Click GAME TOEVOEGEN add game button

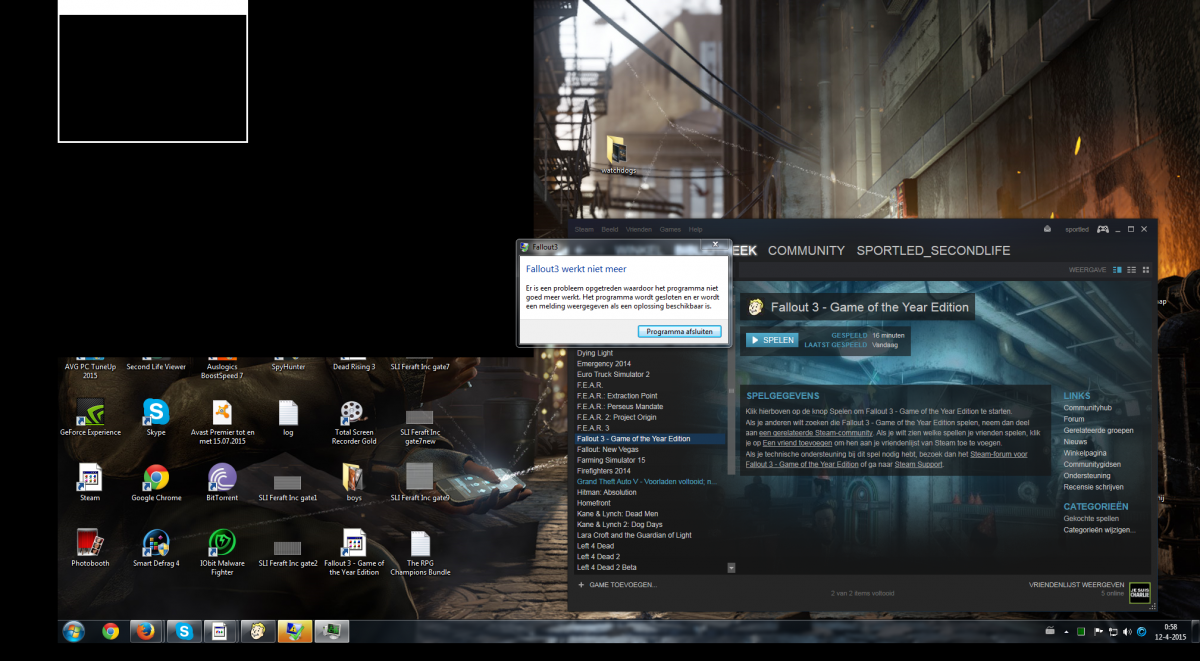(x=618, y=584)
